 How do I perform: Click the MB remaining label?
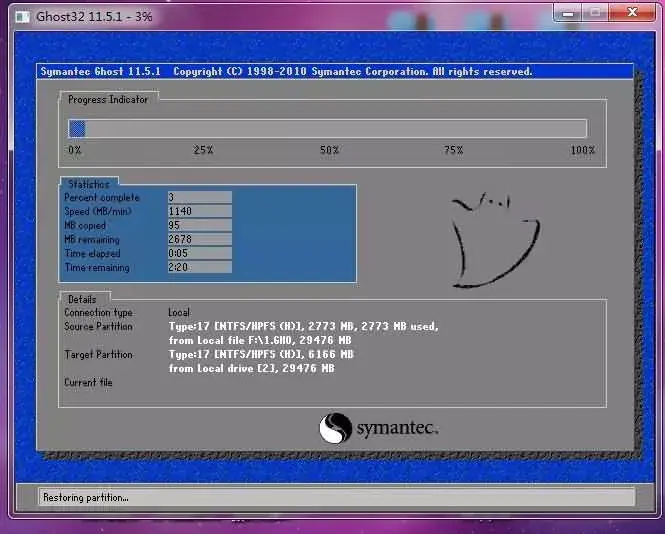[x=92, y=240]
